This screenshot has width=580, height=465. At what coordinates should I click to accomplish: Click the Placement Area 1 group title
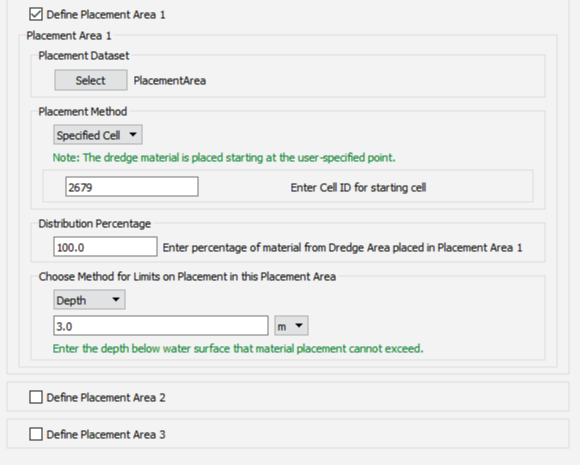[69, 36]
